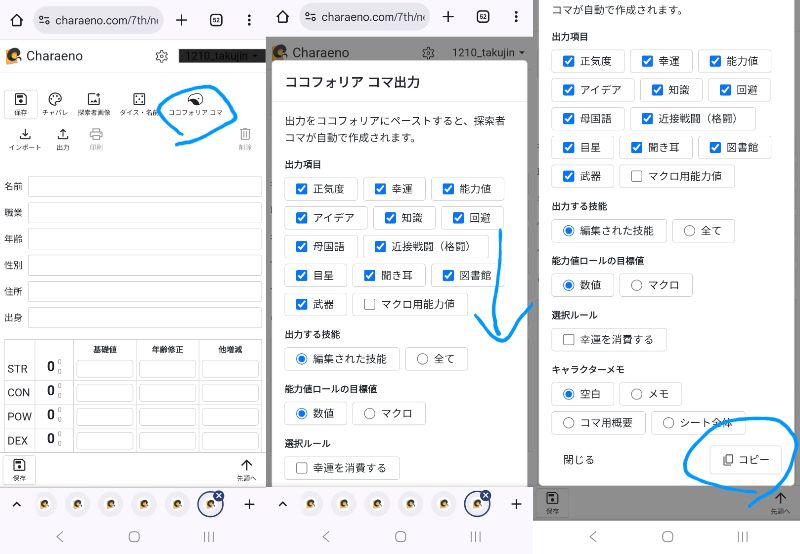Viewport: 800px width, 554px height.
Task: Click the 出身 input field
Action: (x=144, y=317)
